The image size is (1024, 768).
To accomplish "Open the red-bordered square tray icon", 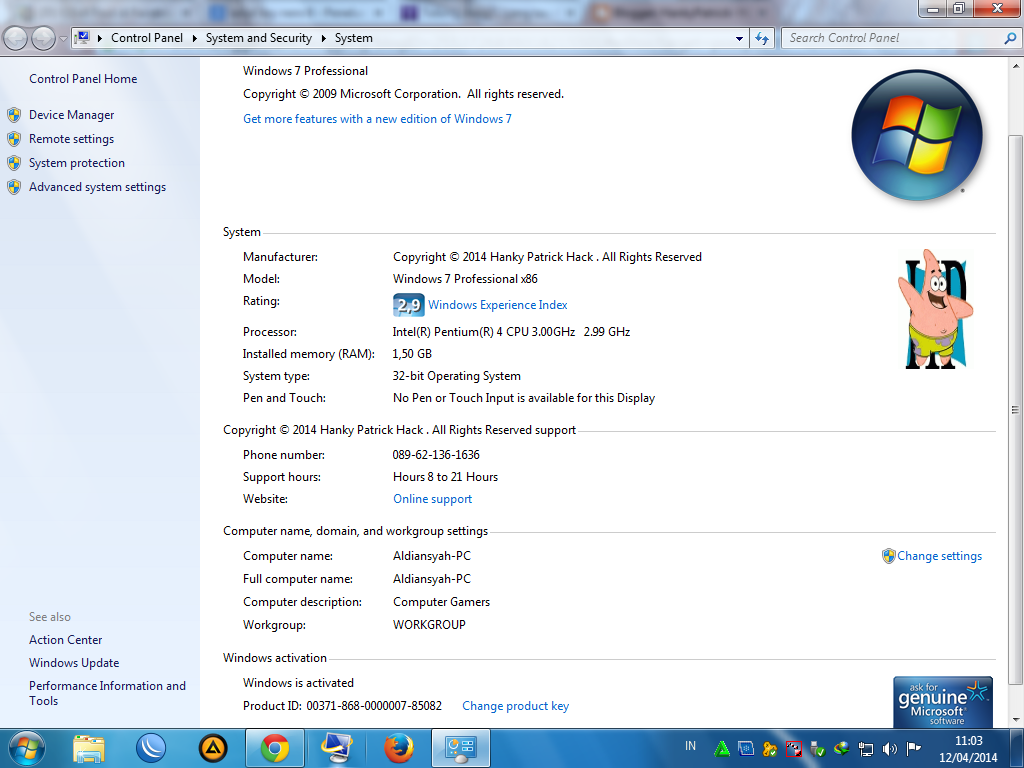I will tap(793, 748).
